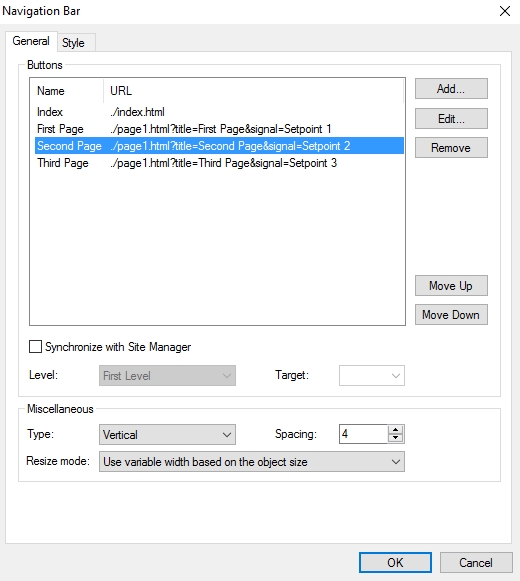Select the First Page row
Screen dimensions: 520x581
click(x=219, y=129)
